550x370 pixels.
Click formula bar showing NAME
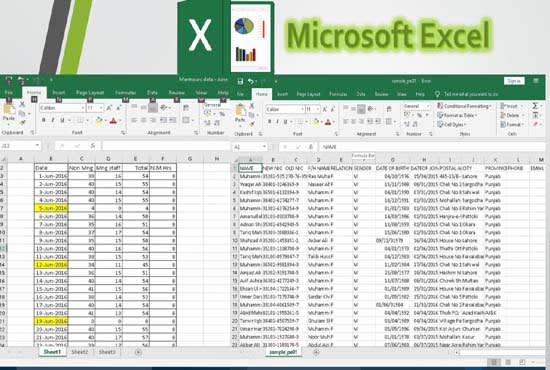[x=432, y=147]
